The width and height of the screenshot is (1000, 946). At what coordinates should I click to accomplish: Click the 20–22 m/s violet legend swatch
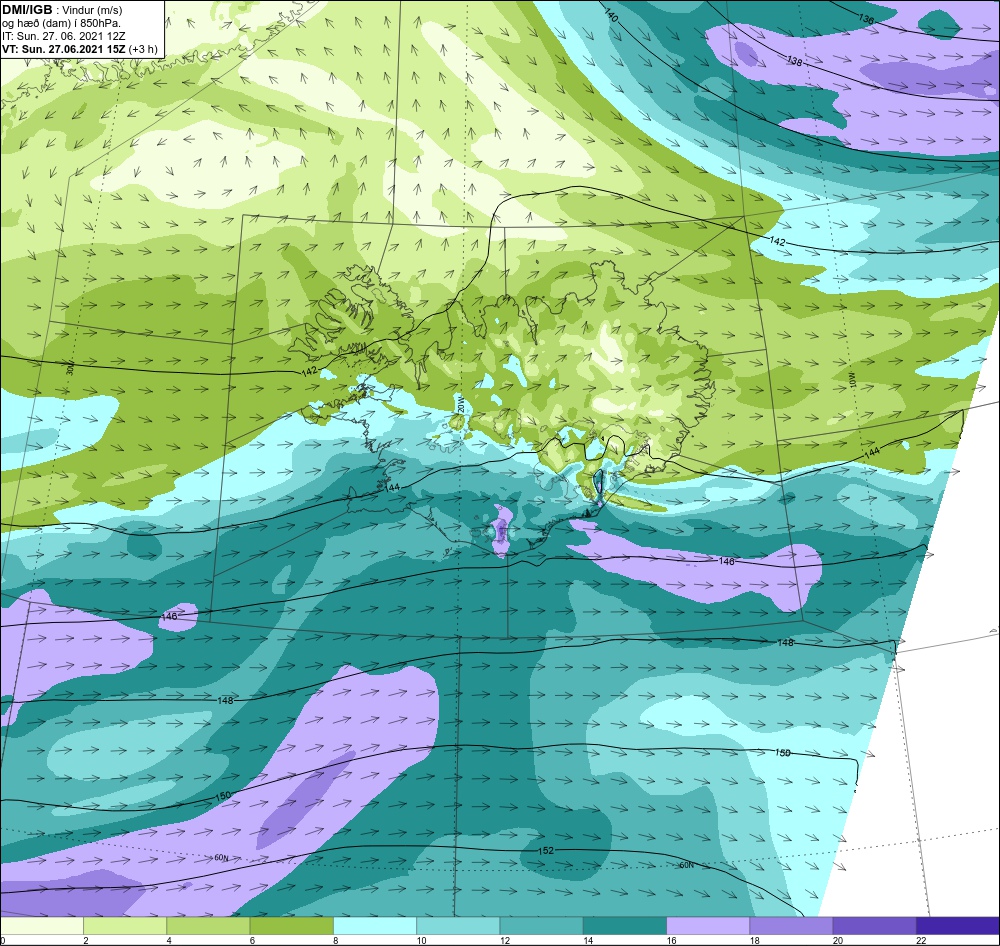pyautogui.click(x=874, y=925)
